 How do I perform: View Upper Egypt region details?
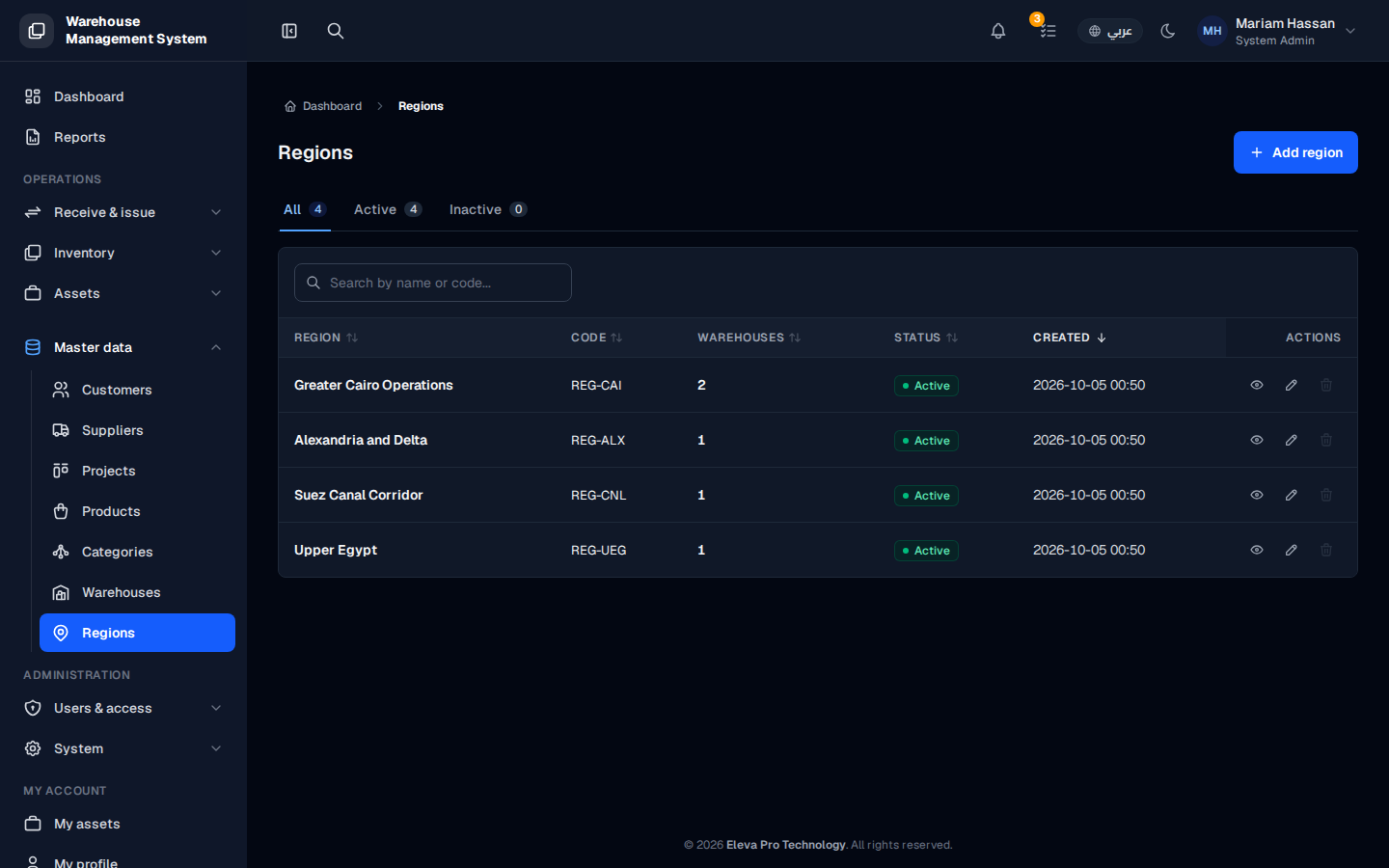click(x=1257, y=550)
